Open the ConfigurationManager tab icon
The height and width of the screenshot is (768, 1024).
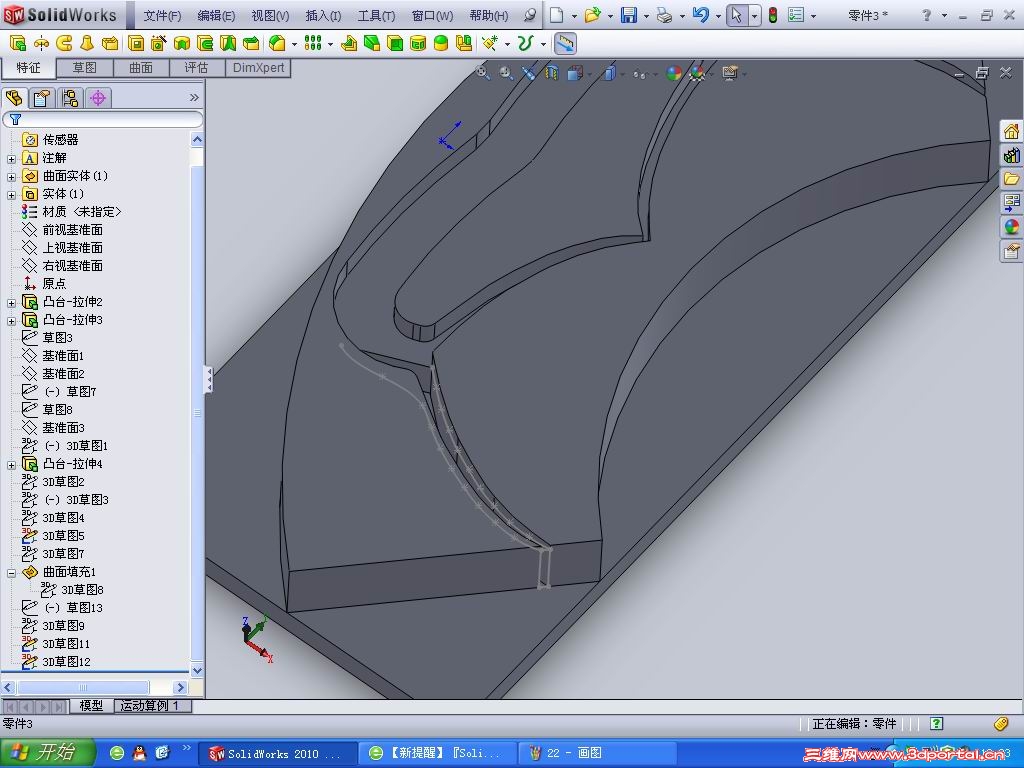coord(70,98)
